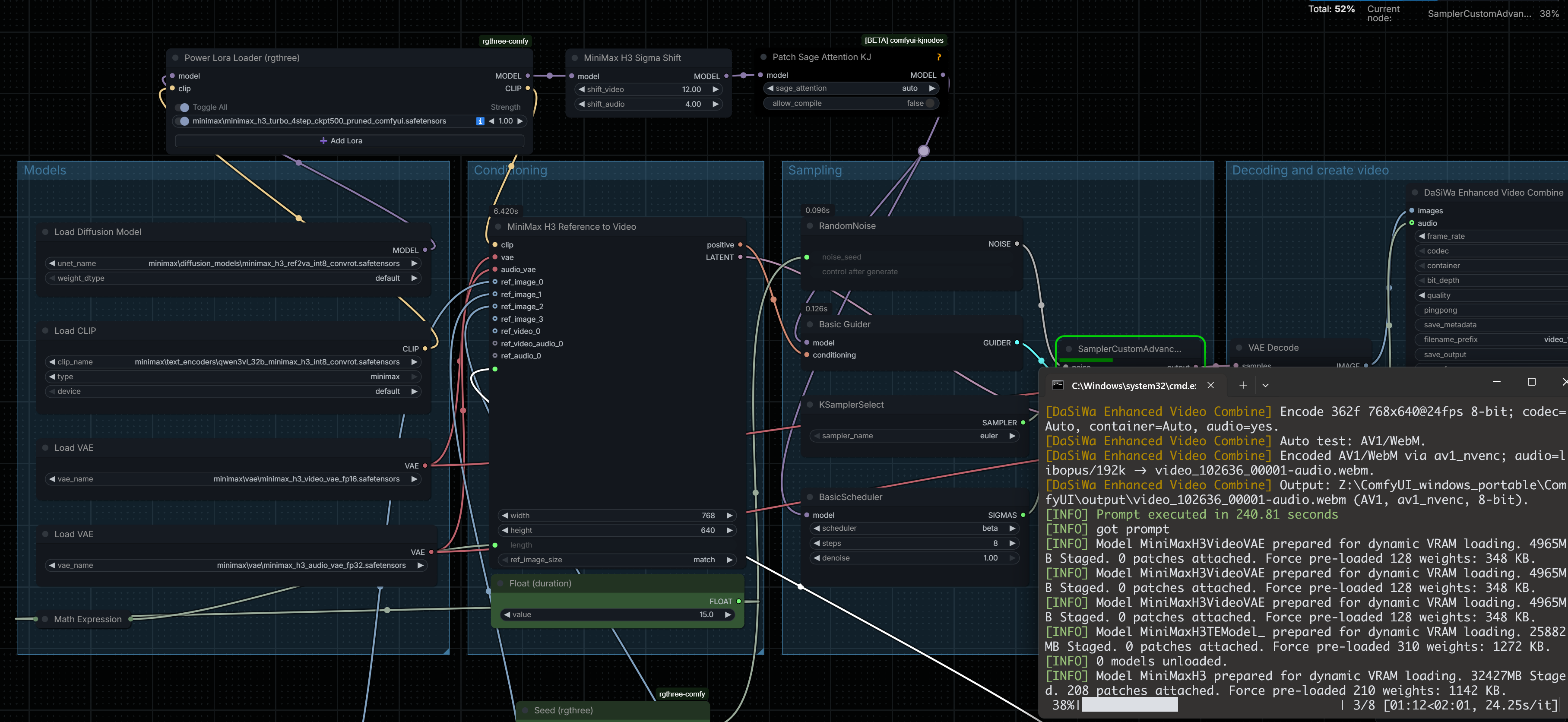Screen dimensions: 1568x722
Task: Open the weight_dtype dropdown
Action: click(x=233, y=278)
